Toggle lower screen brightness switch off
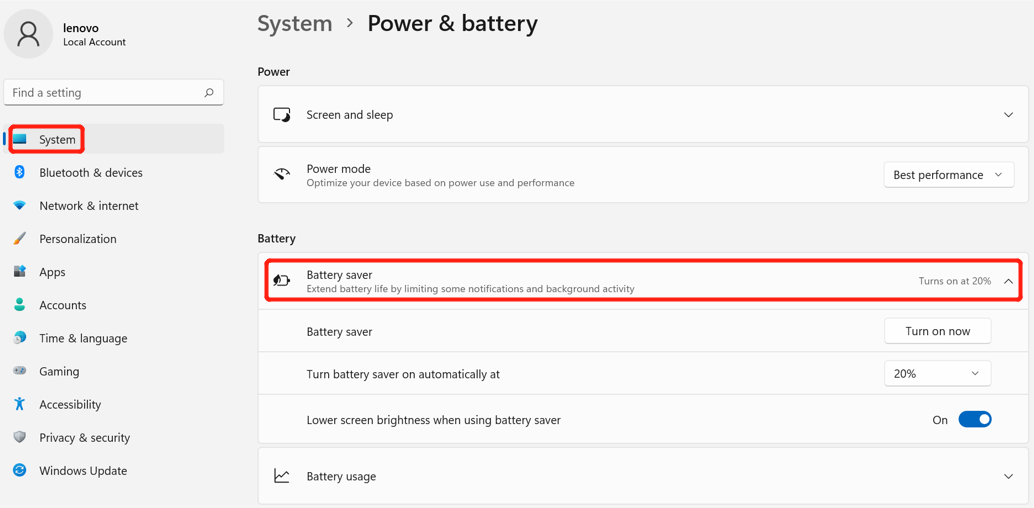Viewport: 1034px width, 508px height. tap(975, 420)
